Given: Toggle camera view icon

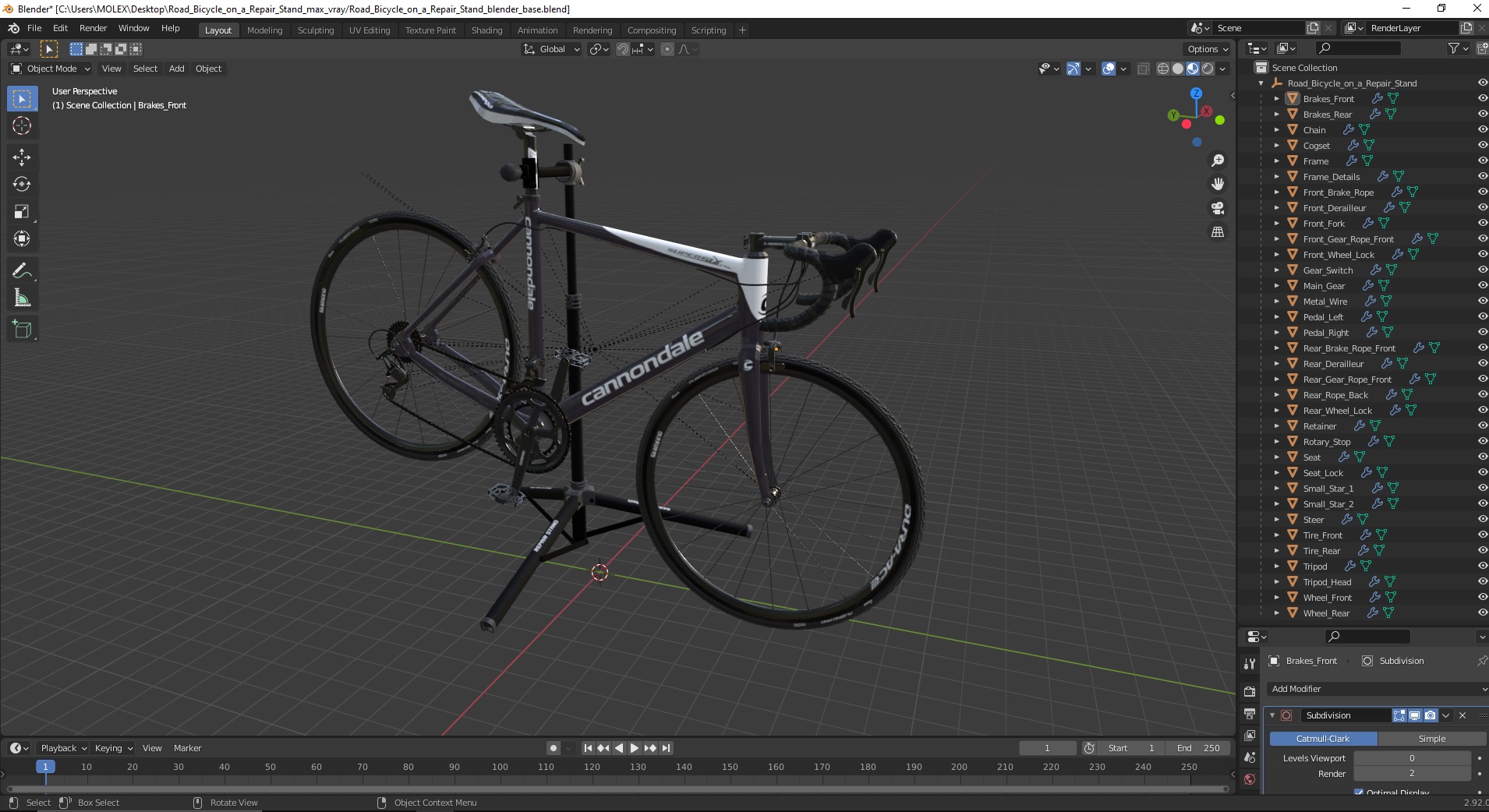Looking at the screenshot, I should 1217,208.
